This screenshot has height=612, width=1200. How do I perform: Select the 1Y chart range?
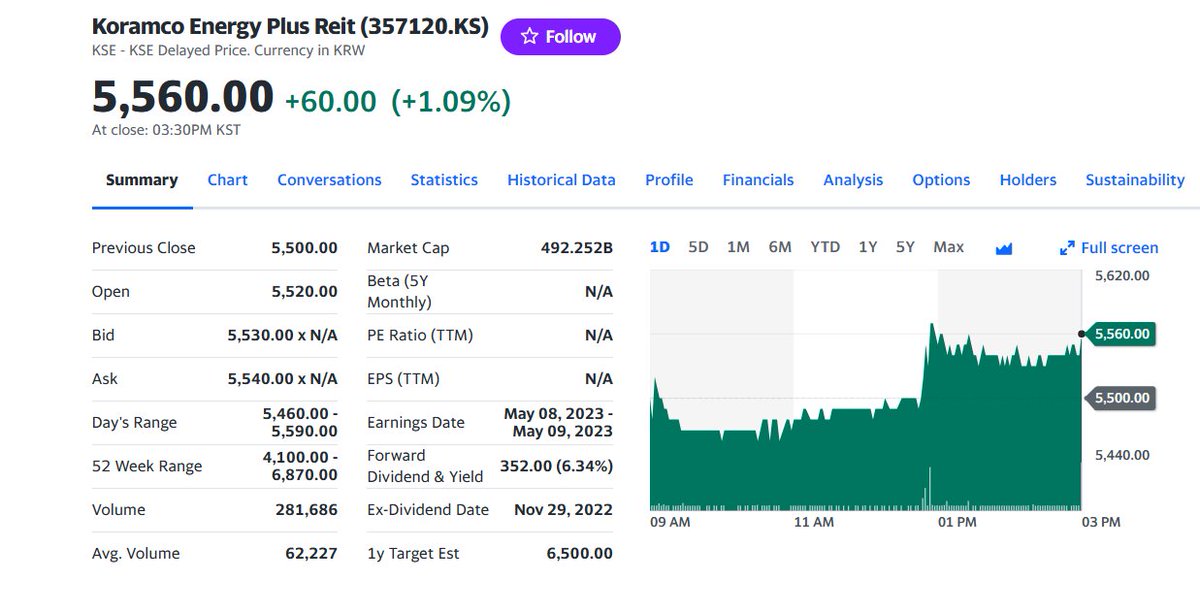868,247
